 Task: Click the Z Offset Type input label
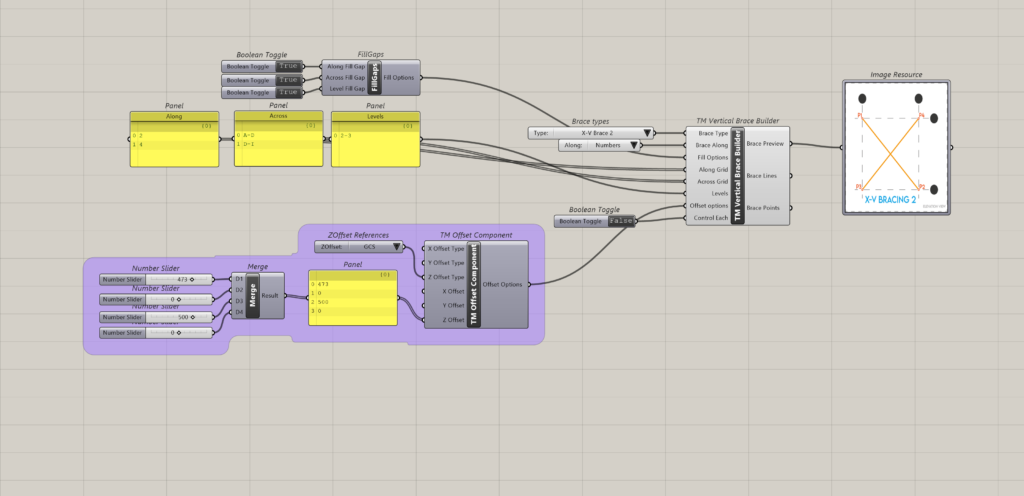(x=446, y=277)
